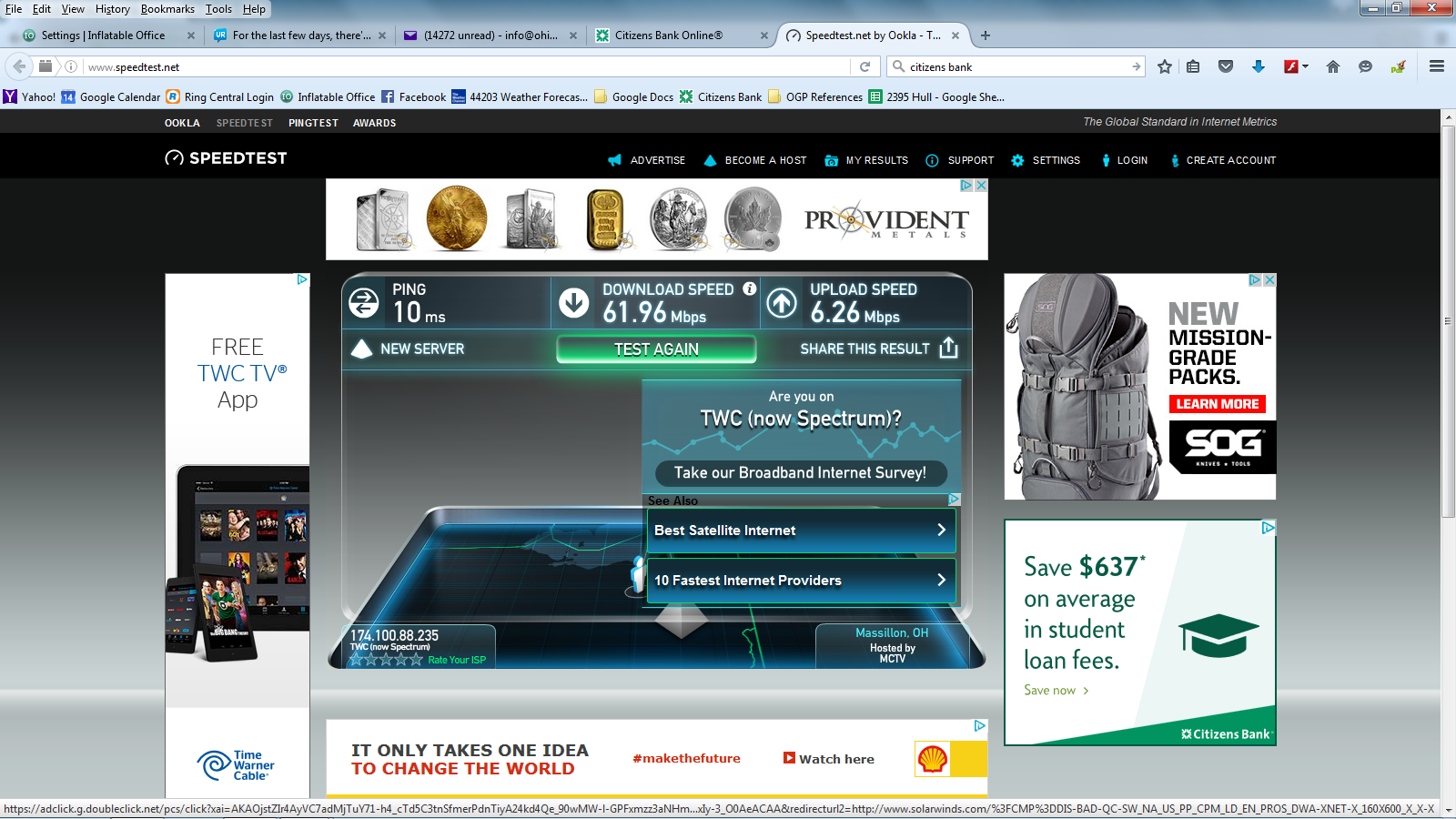The image size is (1456, 819).
Task: Expand 10 Fastest Internet Providers link
Action: click(801, 581)
